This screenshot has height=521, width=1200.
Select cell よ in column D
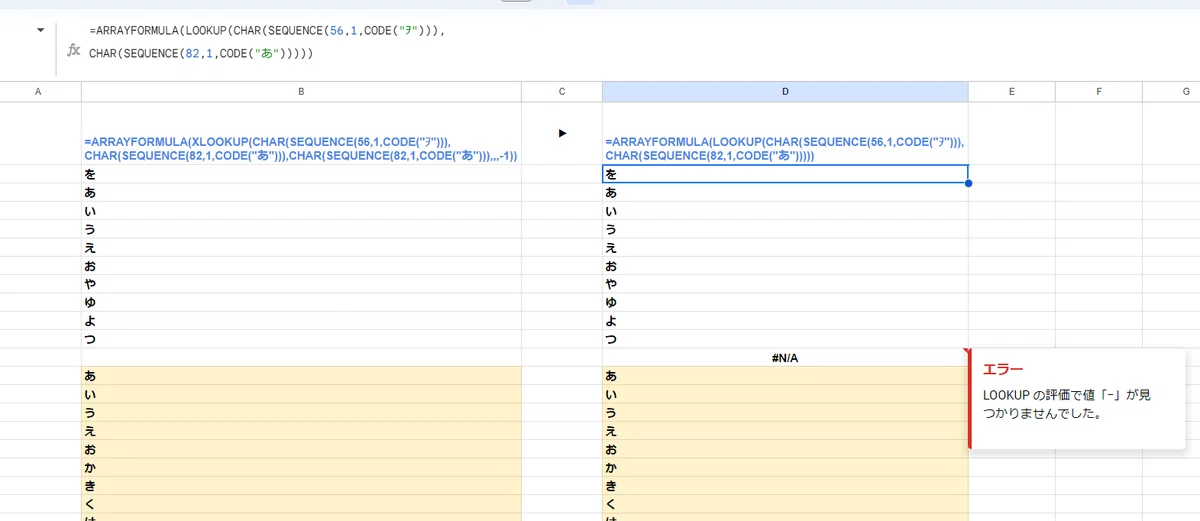tap(785, 321)
